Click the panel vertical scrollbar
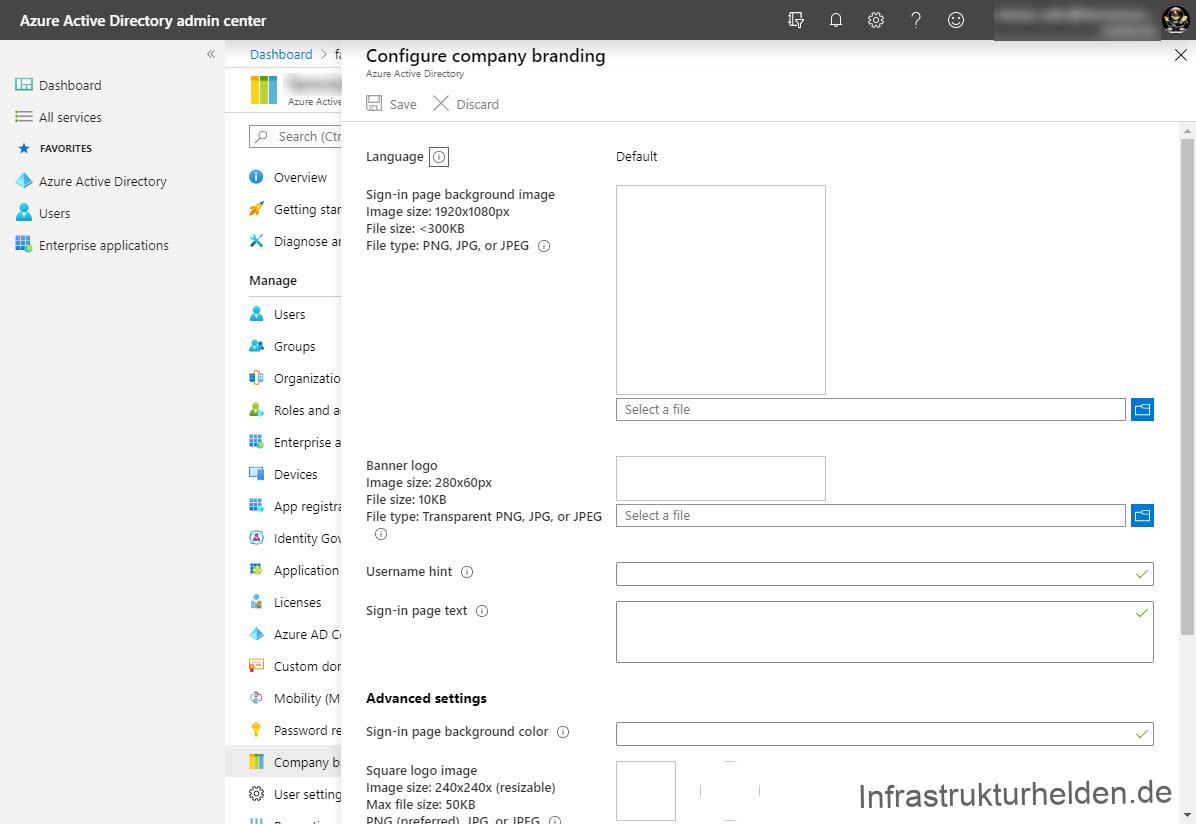This screenshot has height=824, width=1196. click(x=1187, y=385)
